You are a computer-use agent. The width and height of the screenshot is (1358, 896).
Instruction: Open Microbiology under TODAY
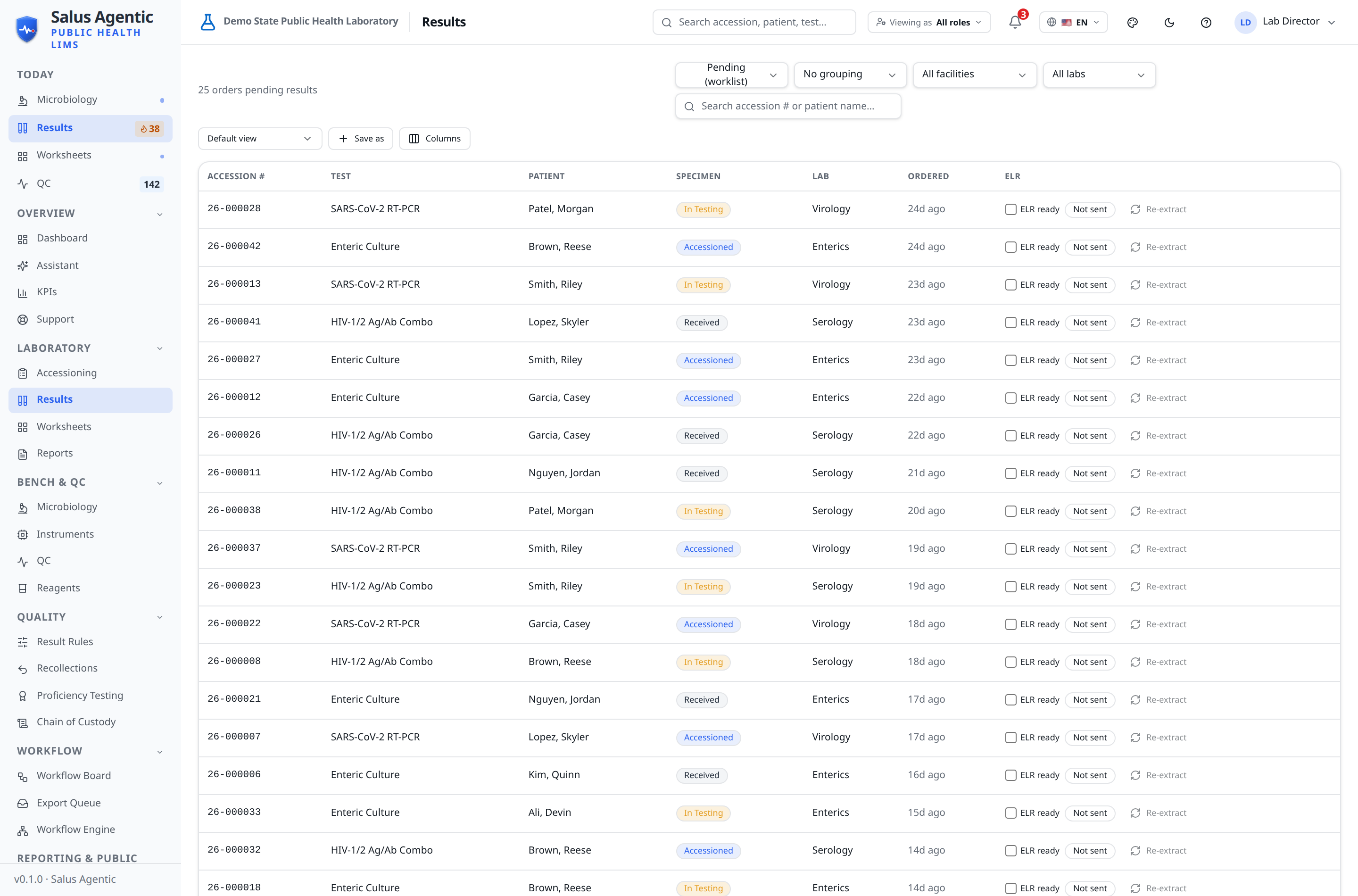pyautogui.click(x=90, y=100)
